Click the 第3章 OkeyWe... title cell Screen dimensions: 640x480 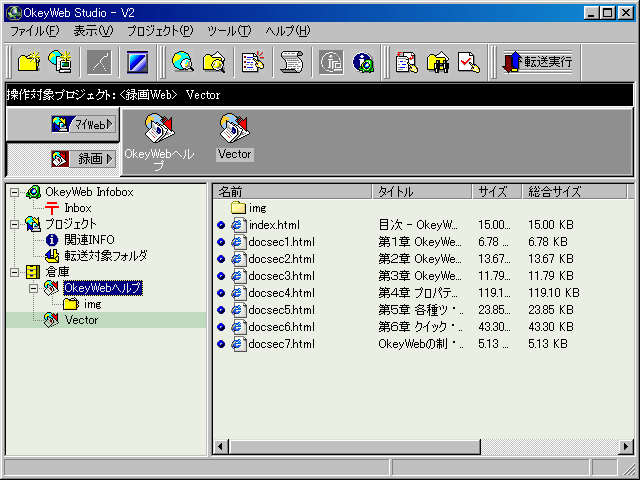(x=420, y=276)
